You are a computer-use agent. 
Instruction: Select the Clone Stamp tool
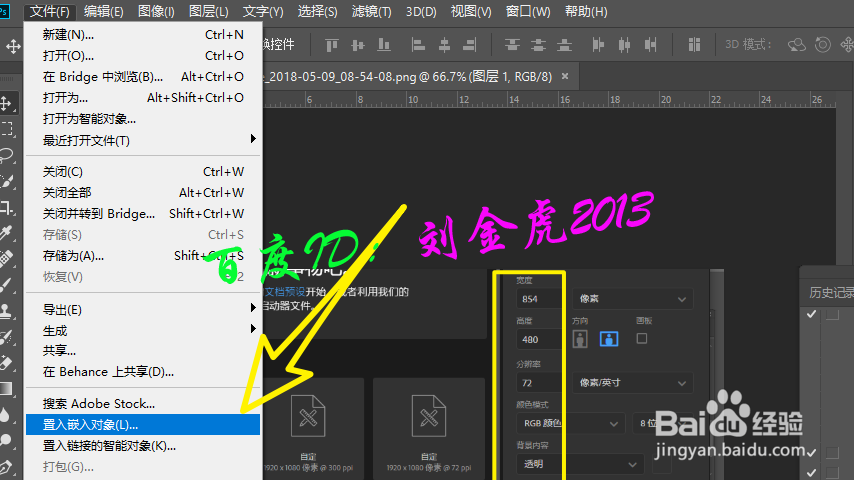(x=7, y=311)
